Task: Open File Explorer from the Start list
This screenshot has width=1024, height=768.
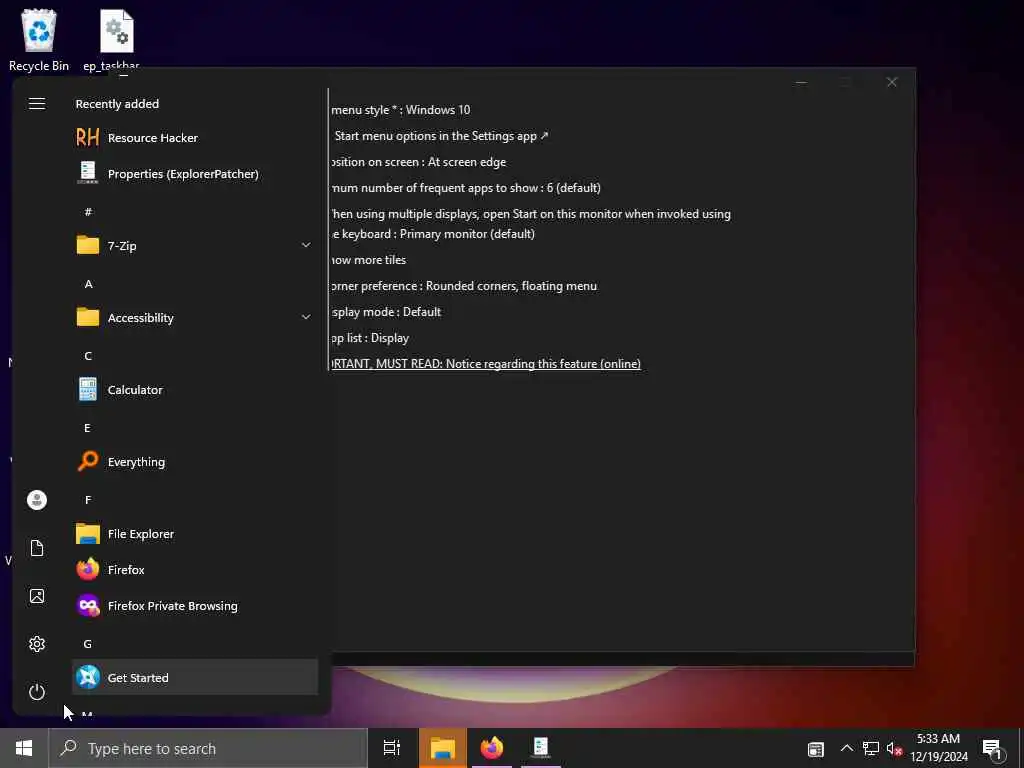Action: pyautogui.click(x=195, y=534)
